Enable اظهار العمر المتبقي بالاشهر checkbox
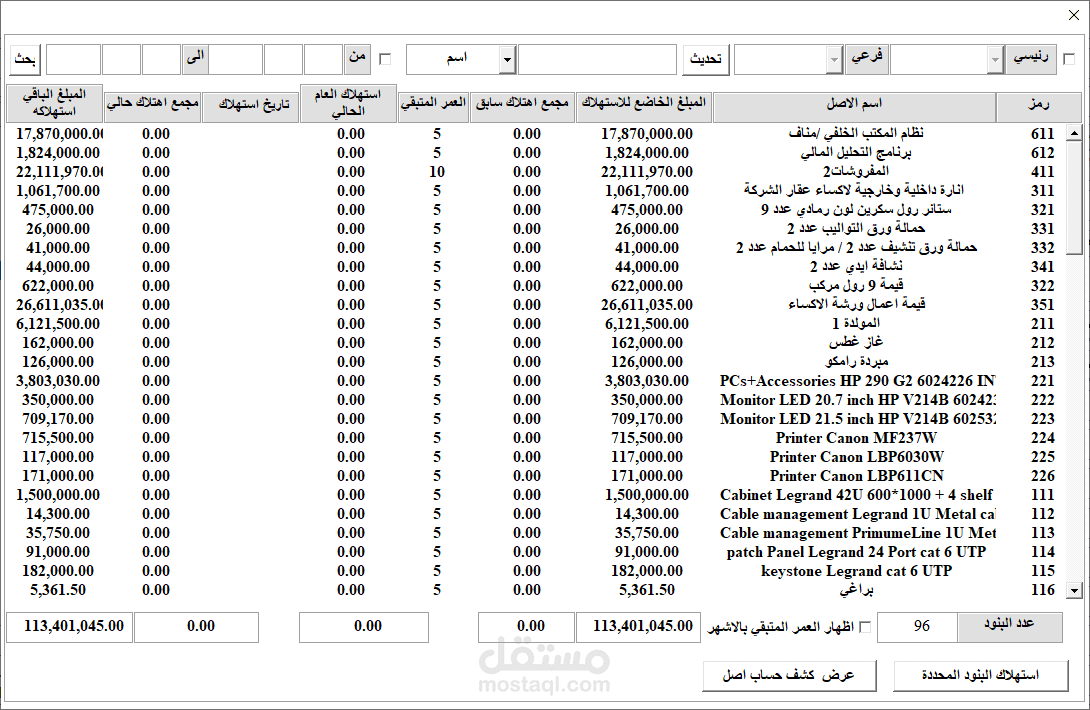 point(865,627)
